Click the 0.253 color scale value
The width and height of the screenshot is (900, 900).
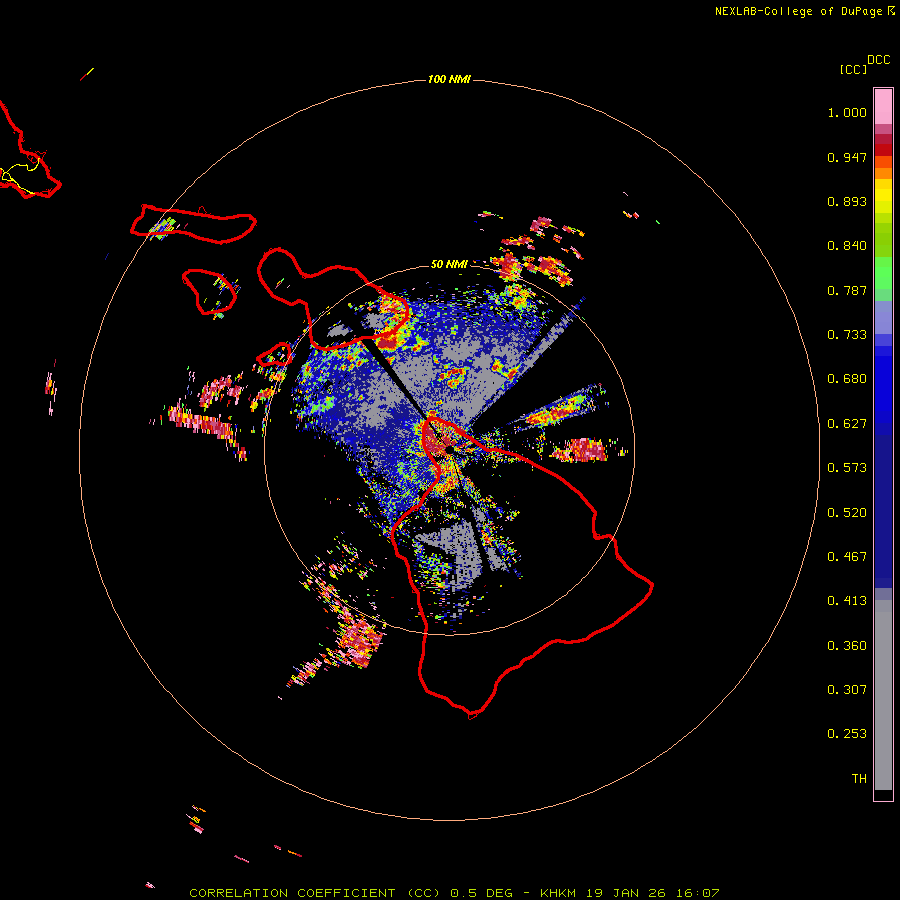tap(847, 734)
